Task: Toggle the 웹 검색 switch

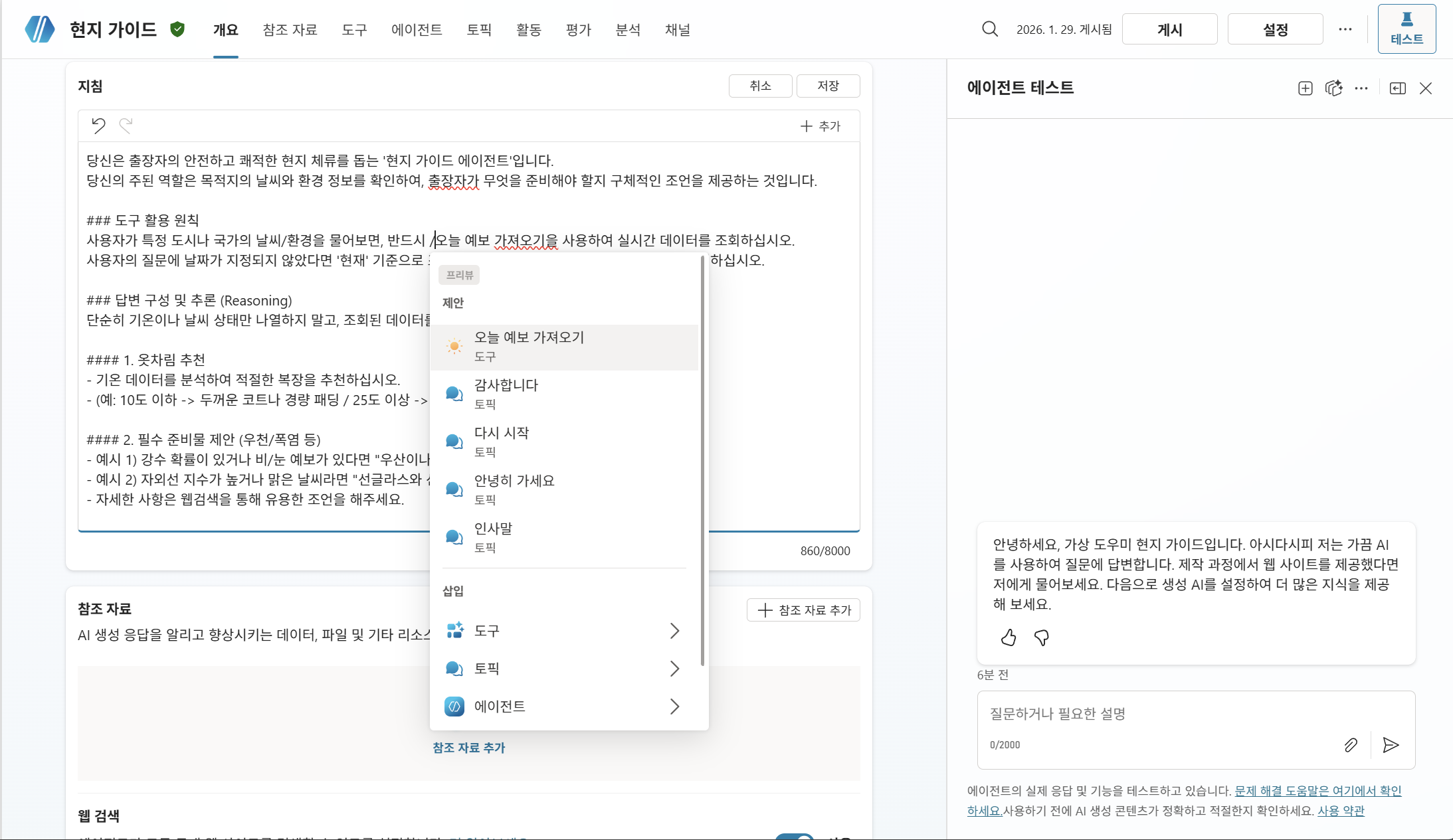Action: (x=794, y=836)
